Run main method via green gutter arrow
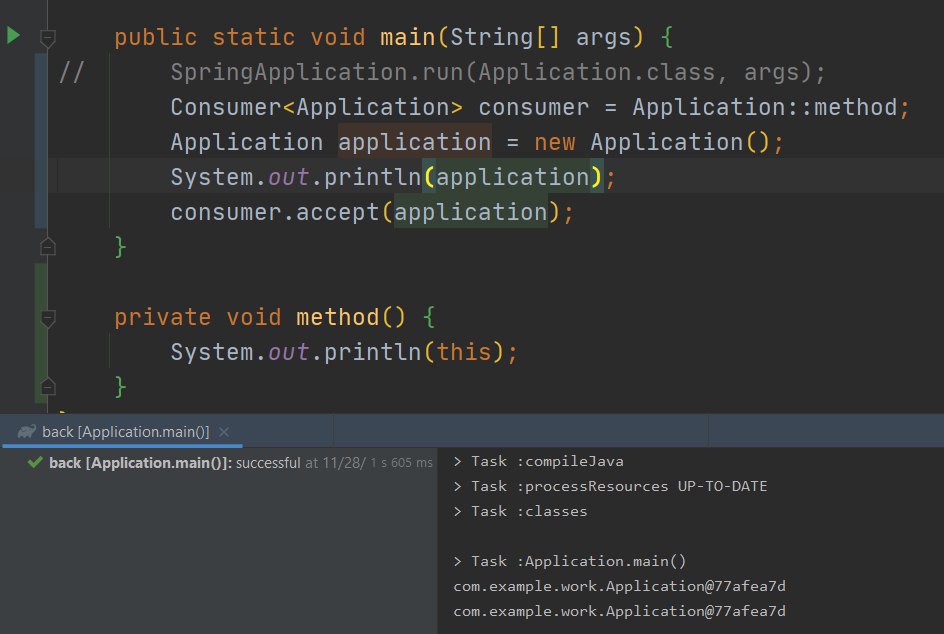The image size is (944, 634). (13, 36)
